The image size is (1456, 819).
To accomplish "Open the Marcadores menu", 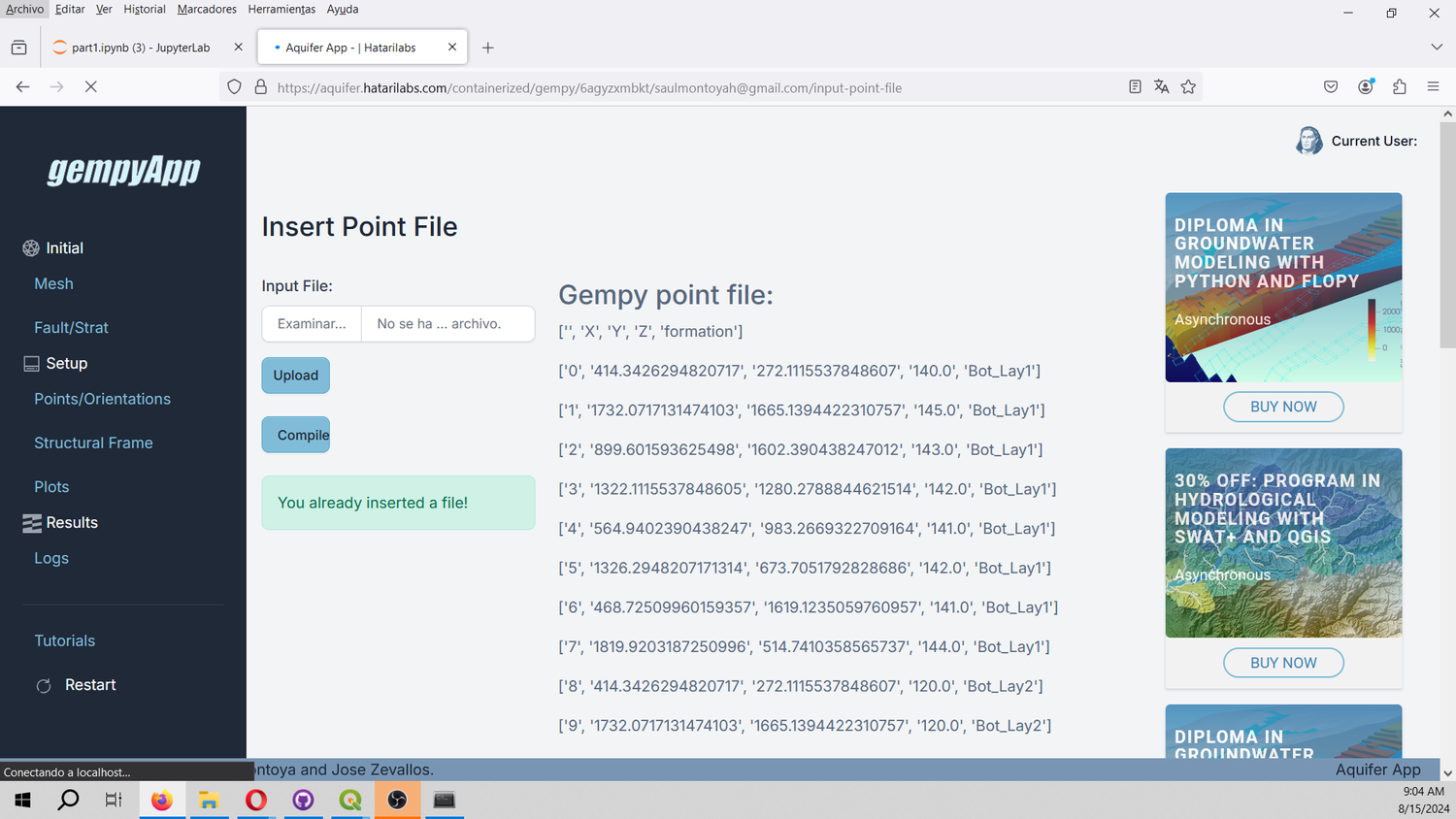I will [x=206, y=9].
